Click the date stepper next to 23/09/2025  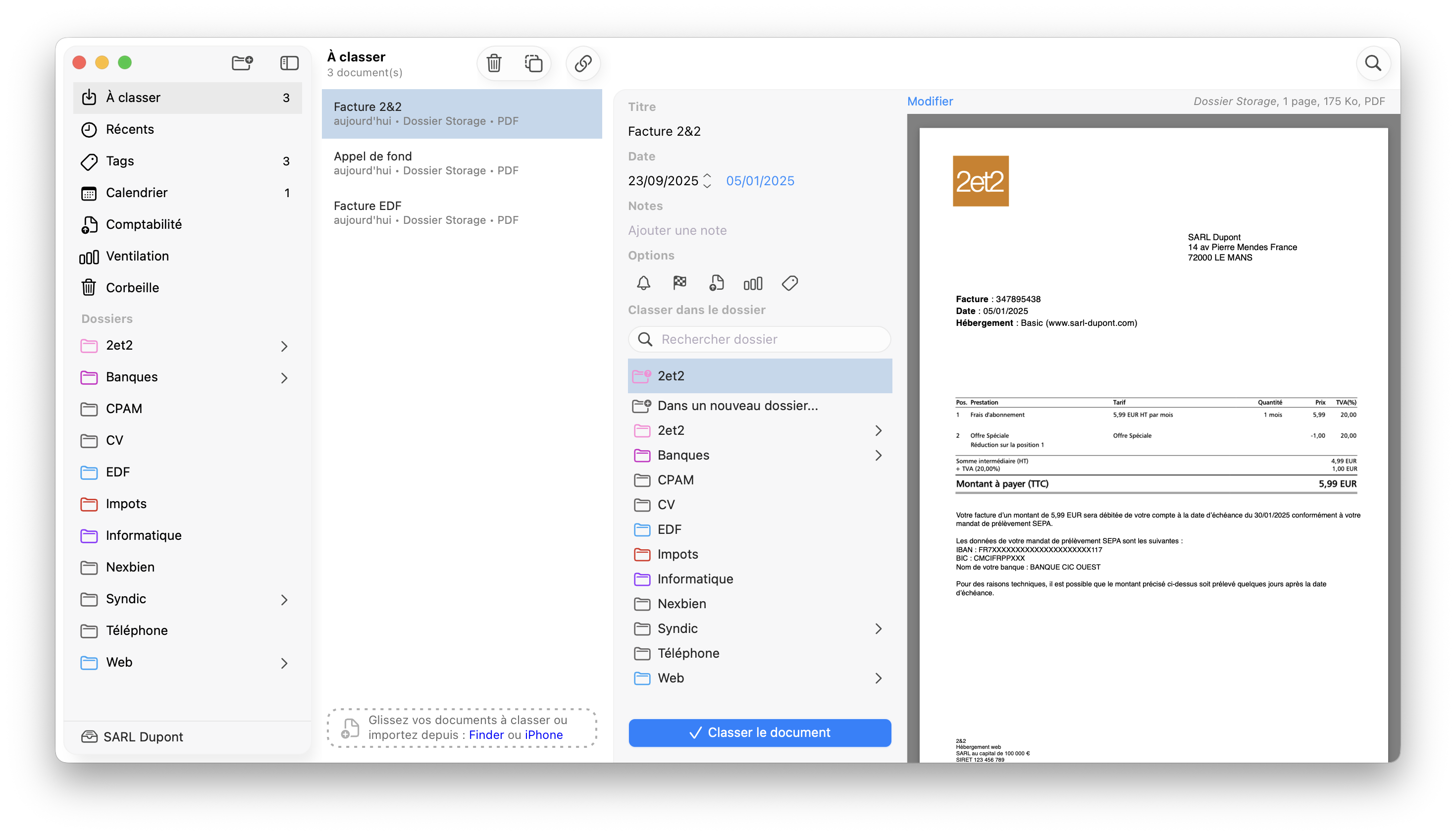[707, 181]
